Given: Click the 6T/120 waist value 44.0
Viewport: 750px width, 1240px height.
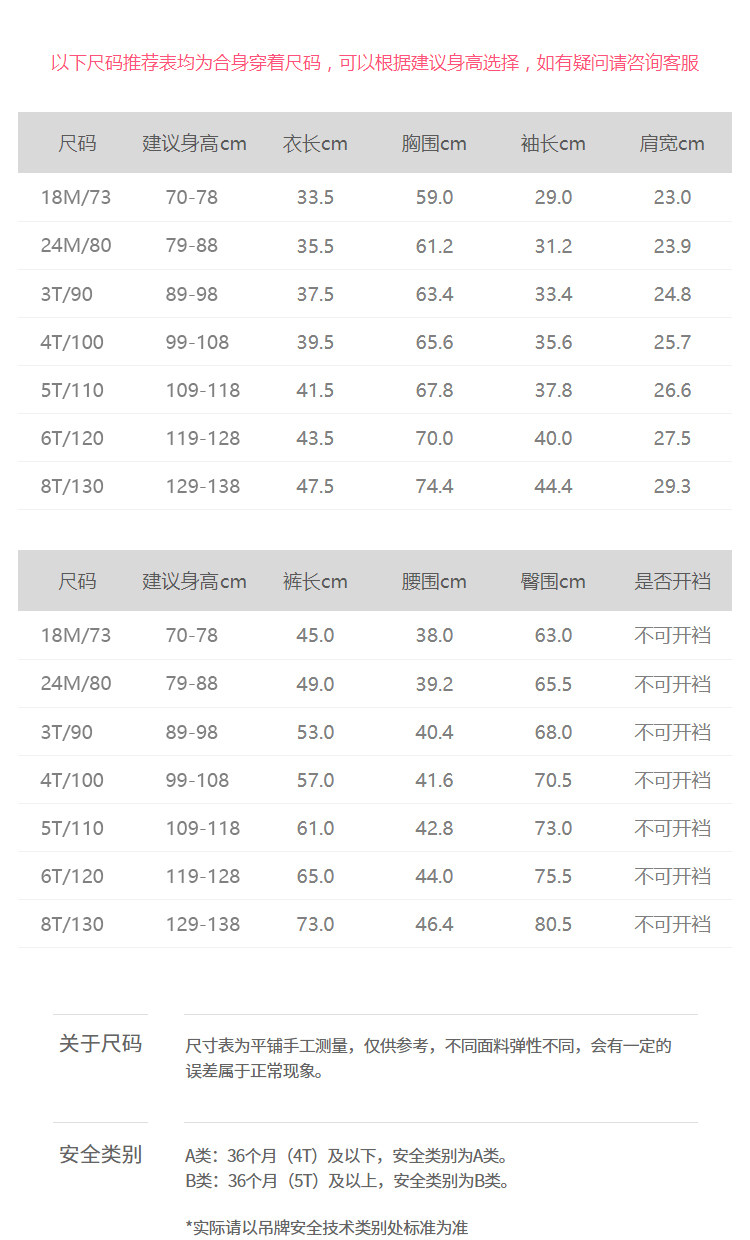Looking at the screenshot, I should coord(434,876).
